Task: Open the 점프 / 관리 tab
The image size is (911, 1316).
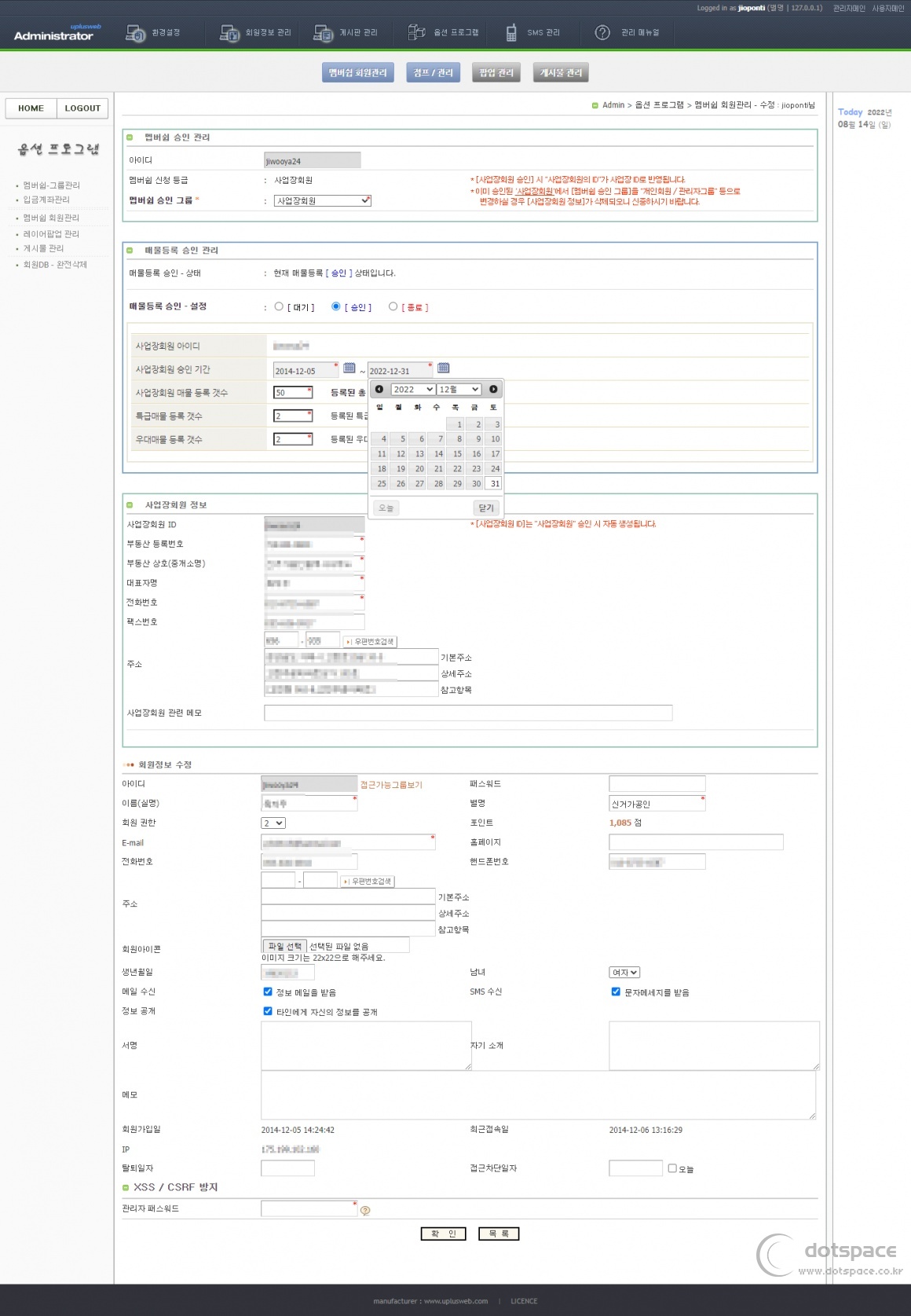Action: pyautogui.click(x=434, y=73)
